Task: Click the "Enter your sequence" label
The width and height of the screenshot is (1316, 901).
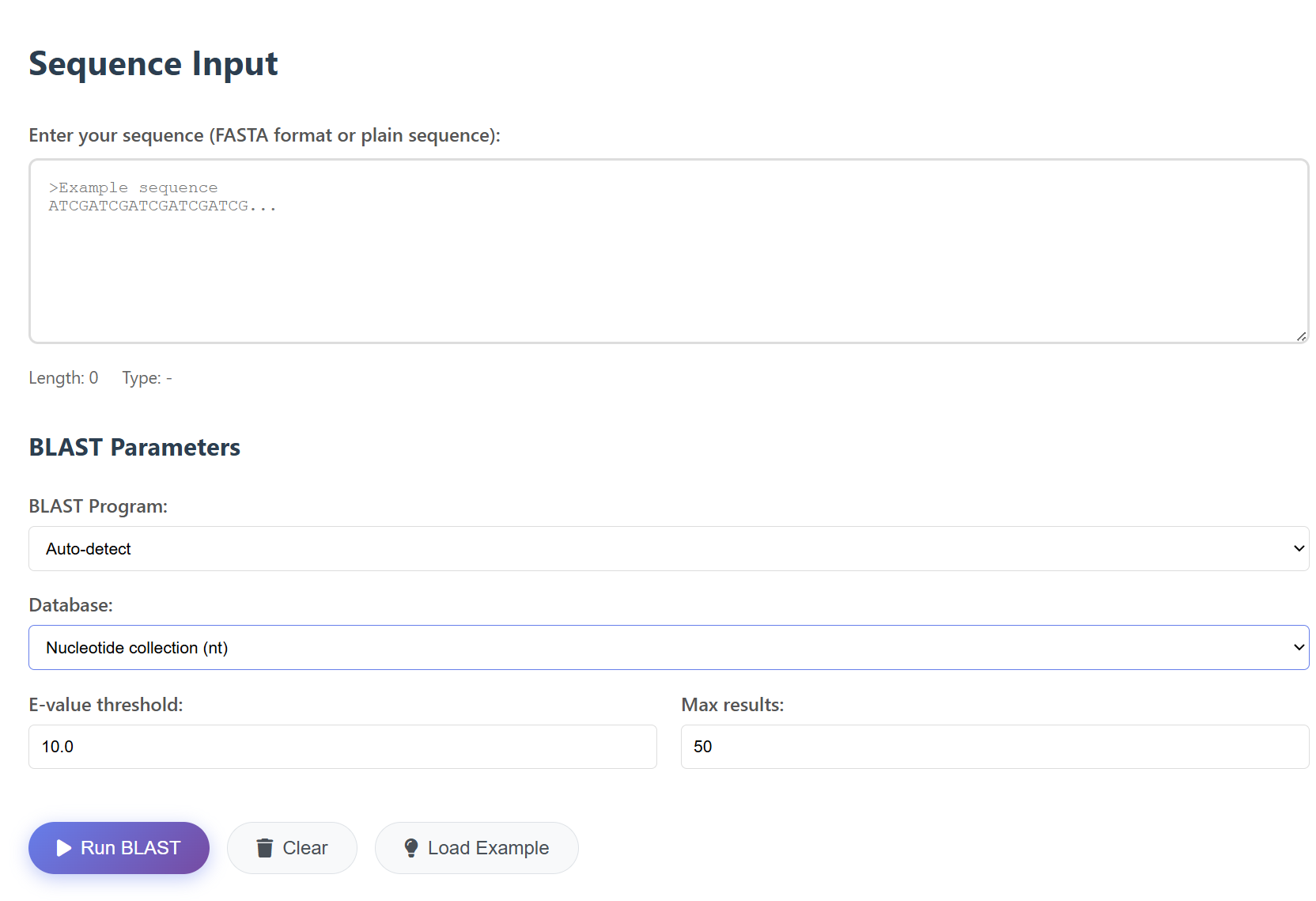Action: coord(264,135)
